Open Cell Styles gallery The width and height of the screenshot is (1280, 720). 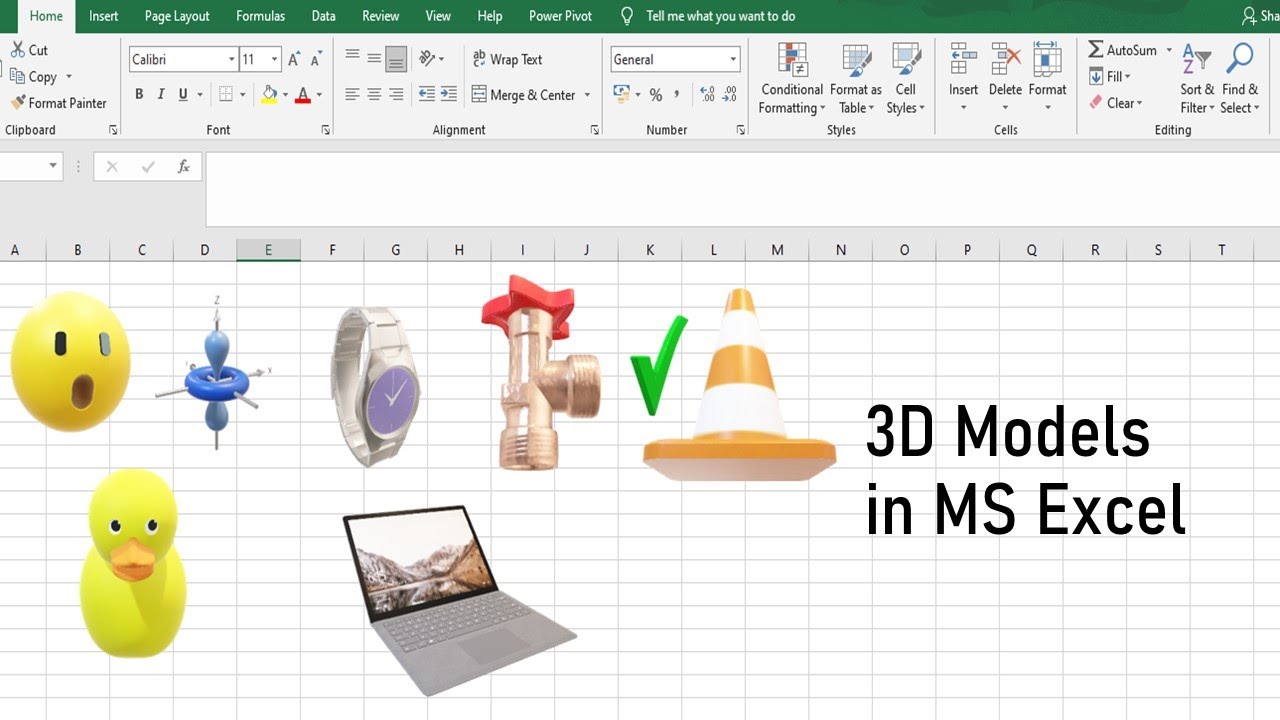(x=906, y=79)
